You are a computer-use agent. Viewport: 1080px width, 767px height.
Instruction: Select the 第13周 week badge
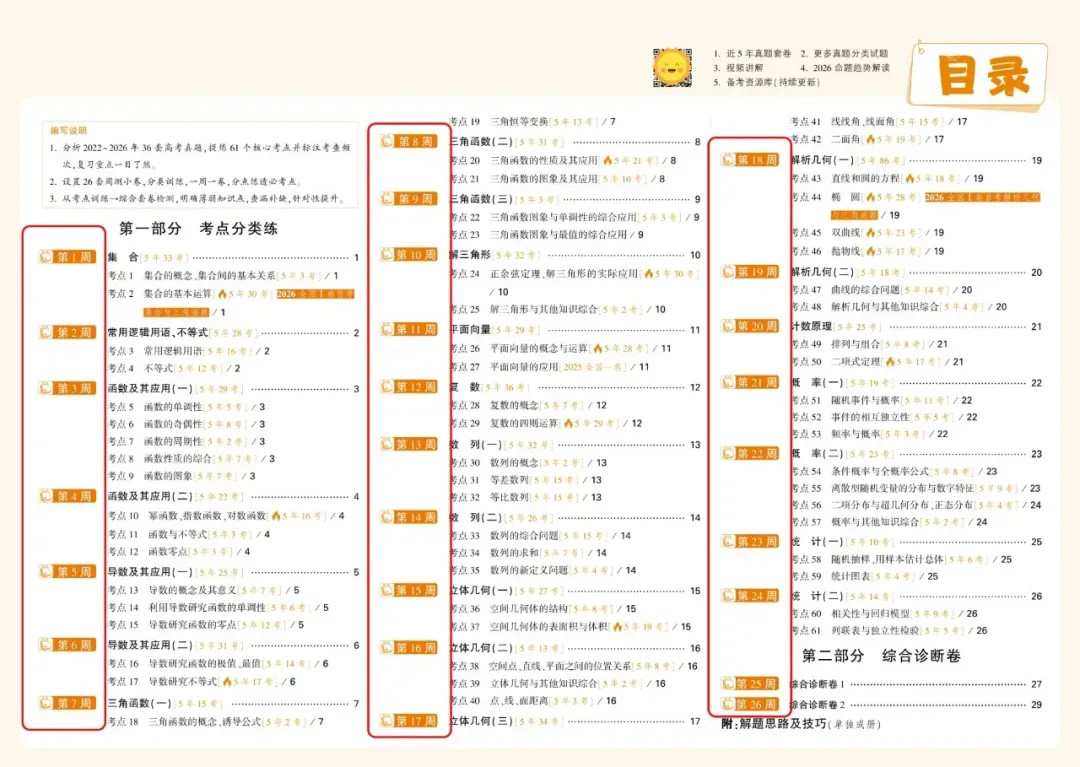408,444
